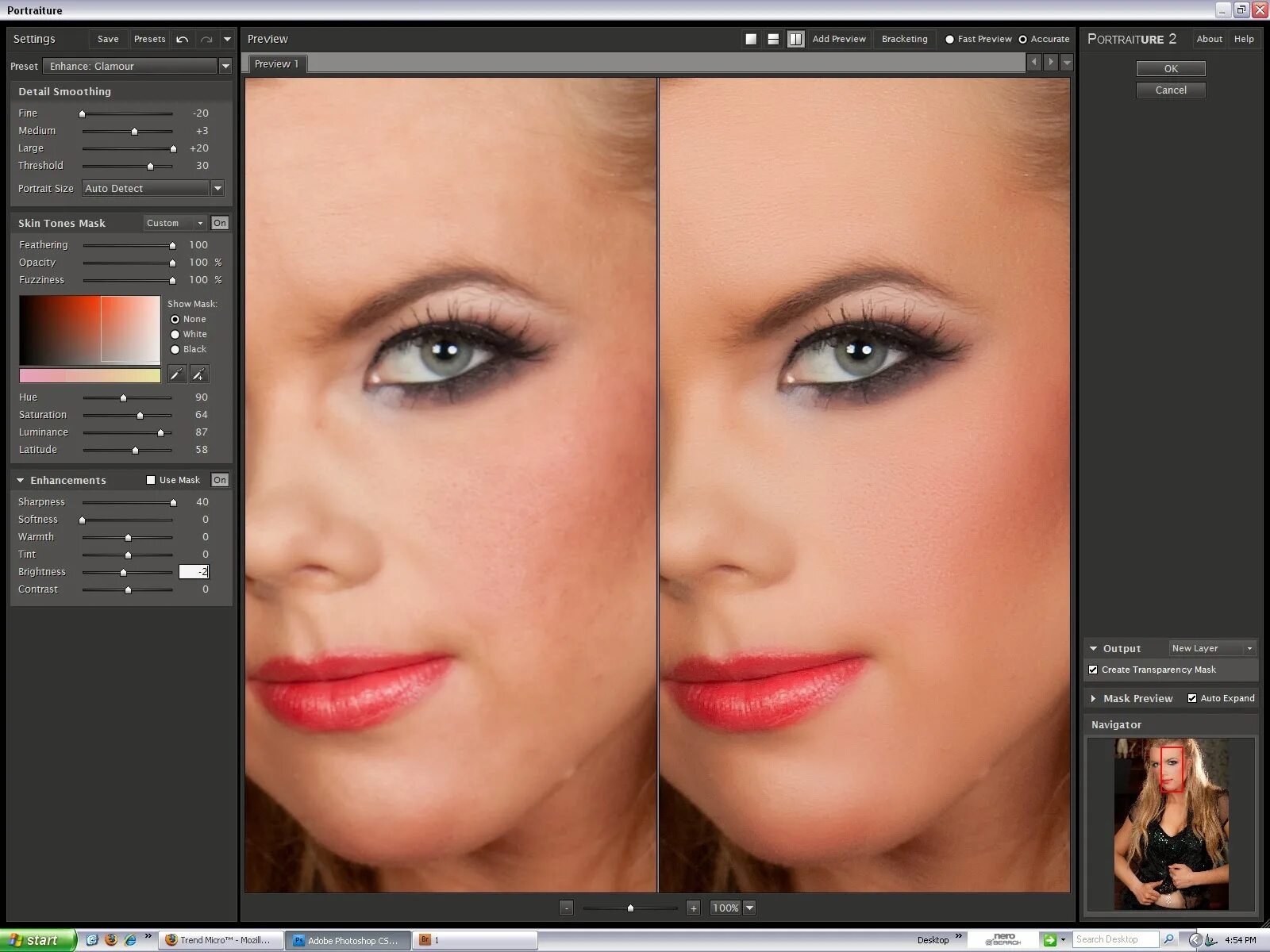Pick the skin tone eyedropper tool

[176, 374]
